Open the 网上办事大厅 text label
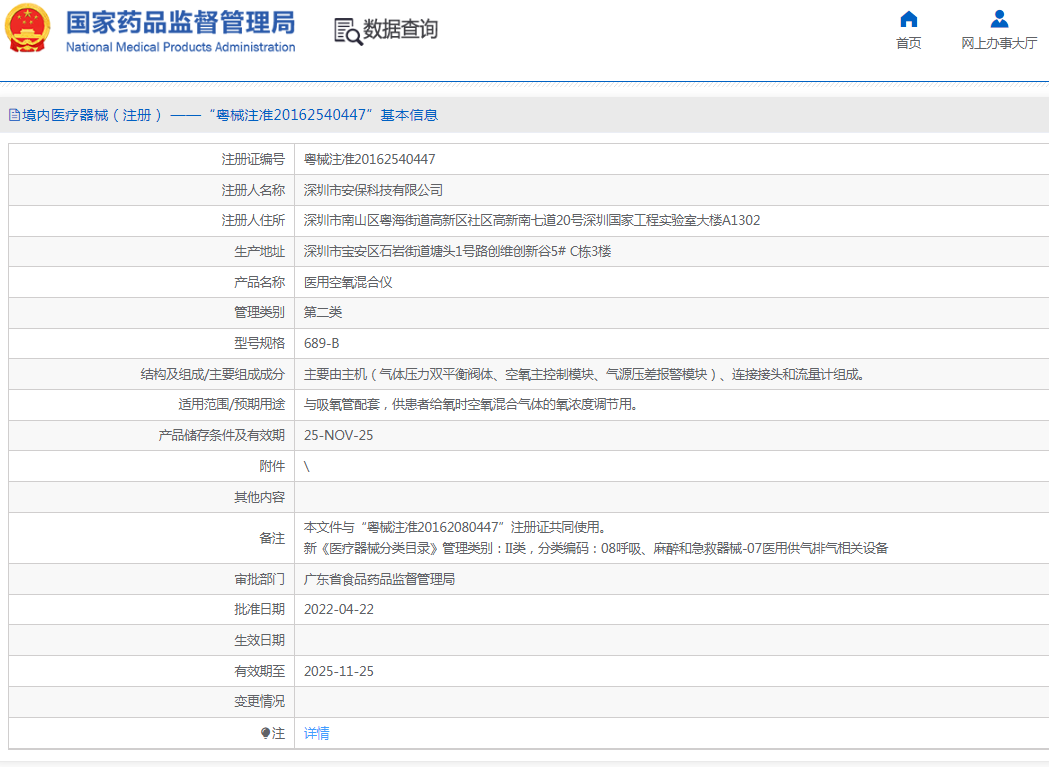1049x767 pixels. (x=998, y=43)
